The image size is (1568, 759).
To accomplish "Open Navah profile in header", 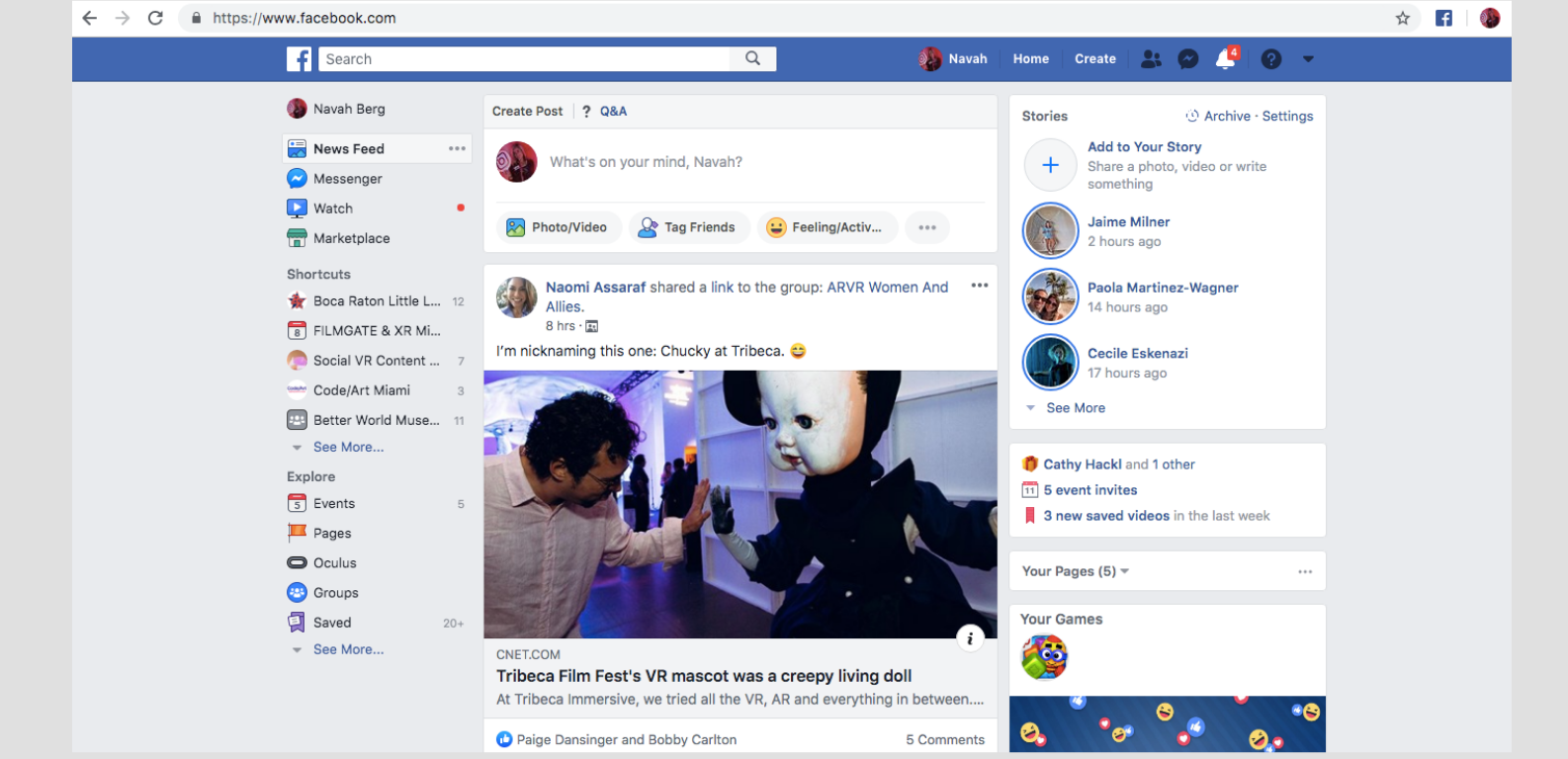I will tap(953, 59).
